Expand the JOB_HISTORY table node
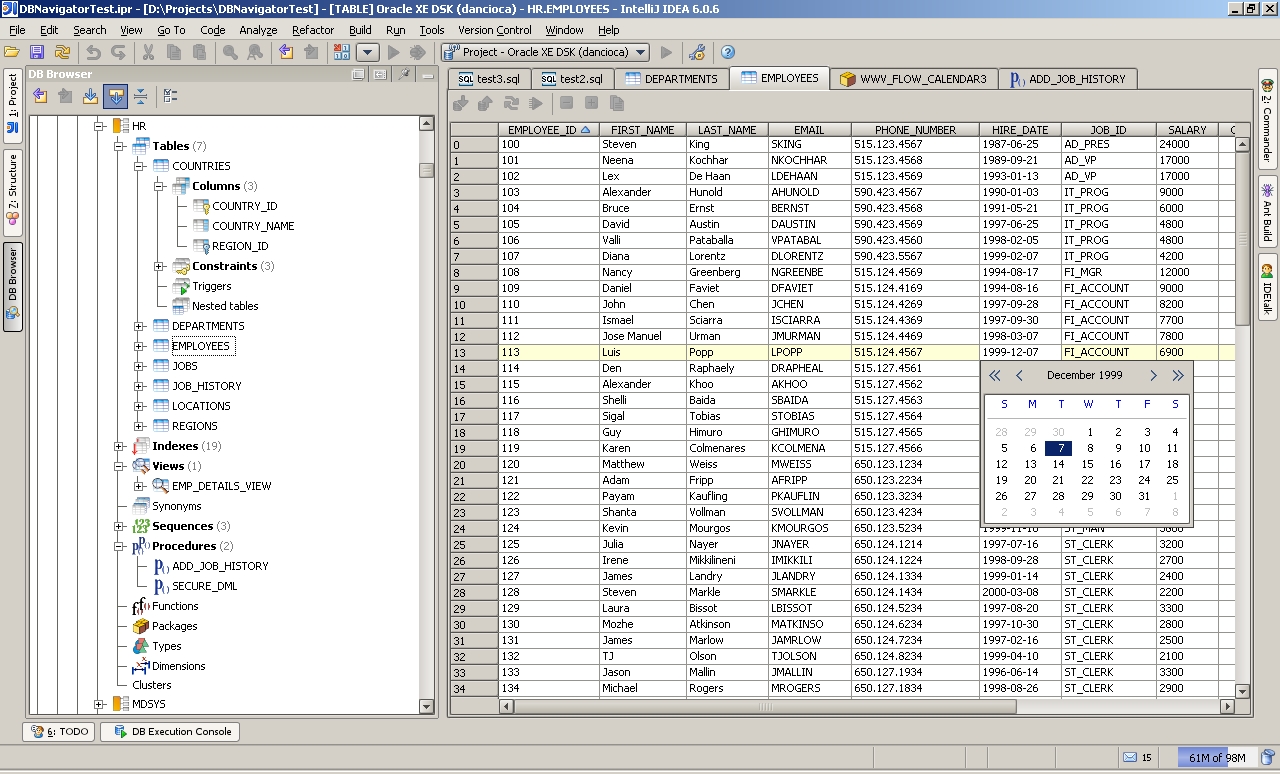 pyautogui.click(x=139, y=386)
